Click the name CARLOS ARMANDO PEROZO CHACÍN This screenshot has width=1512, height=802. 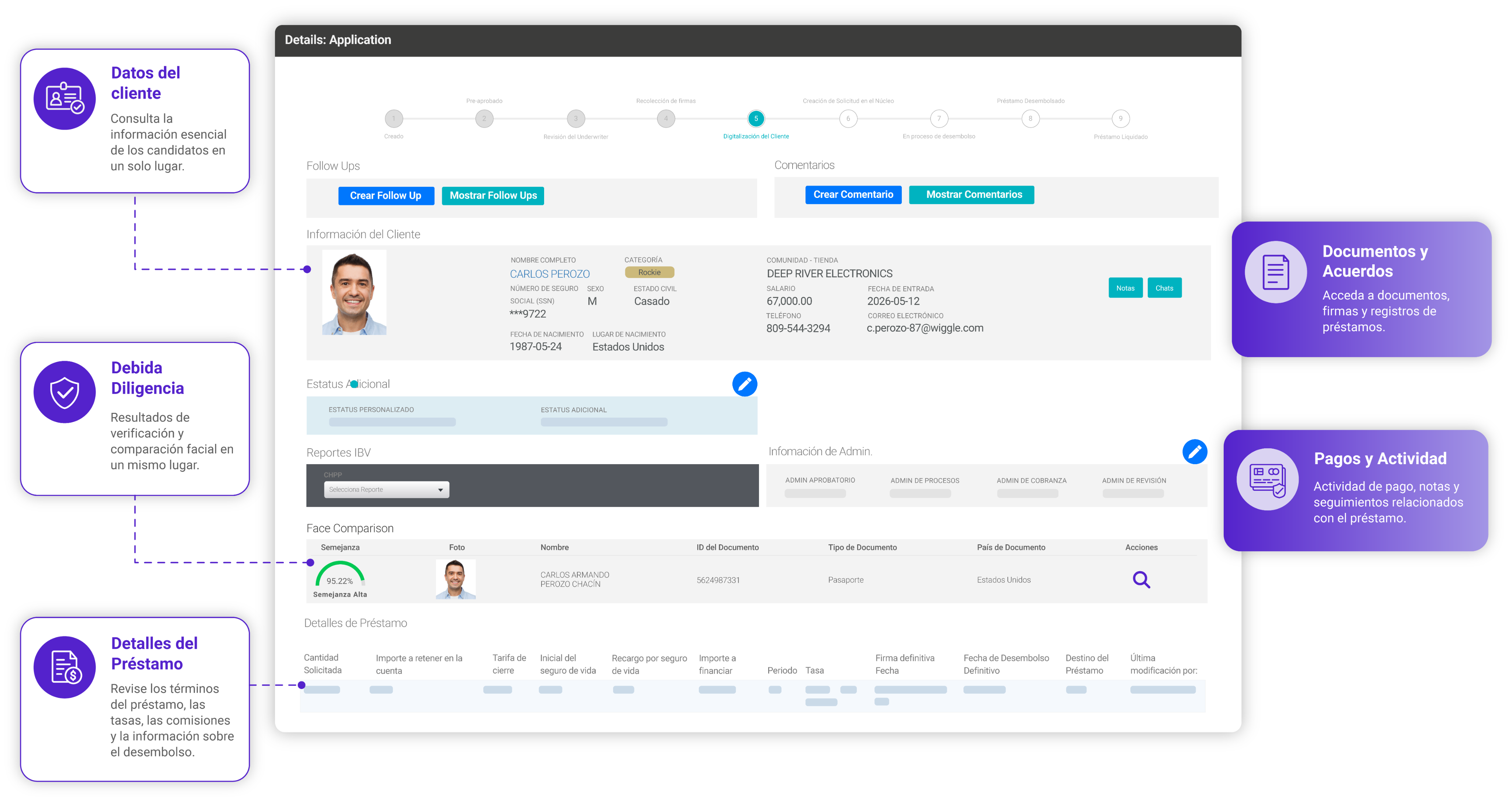coord(575,579)
